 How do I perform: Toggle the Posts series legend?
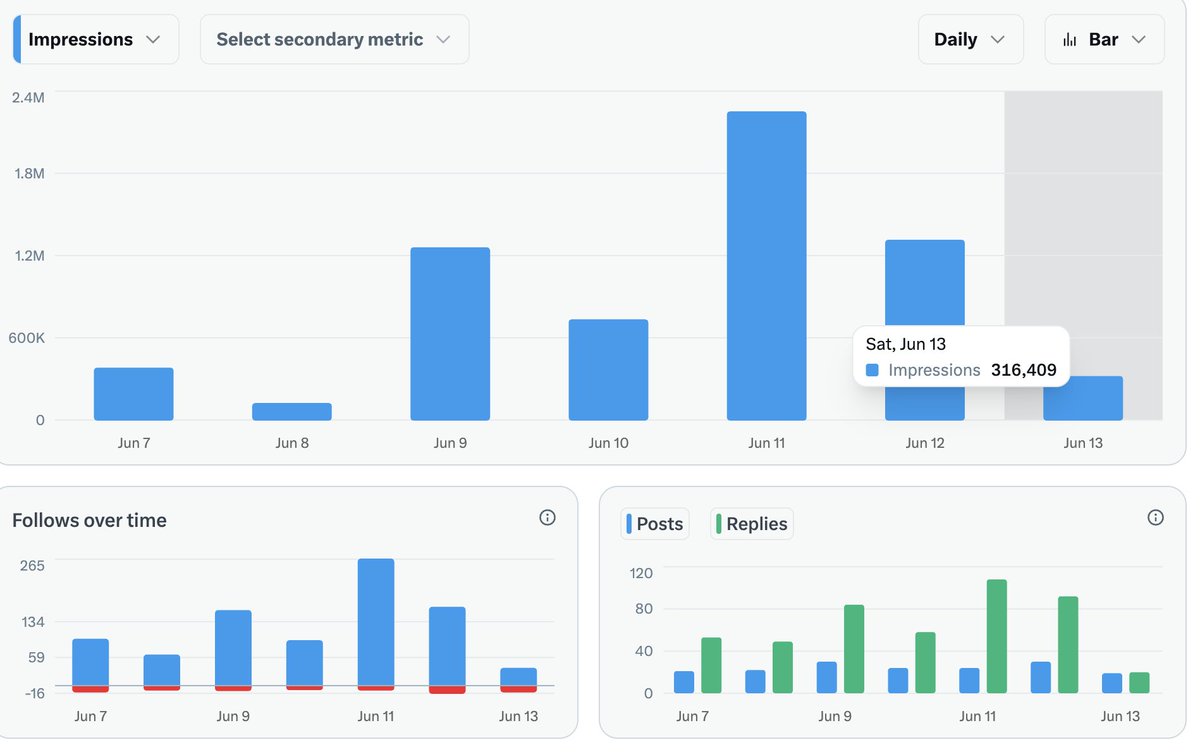click(x=655, y=524)
